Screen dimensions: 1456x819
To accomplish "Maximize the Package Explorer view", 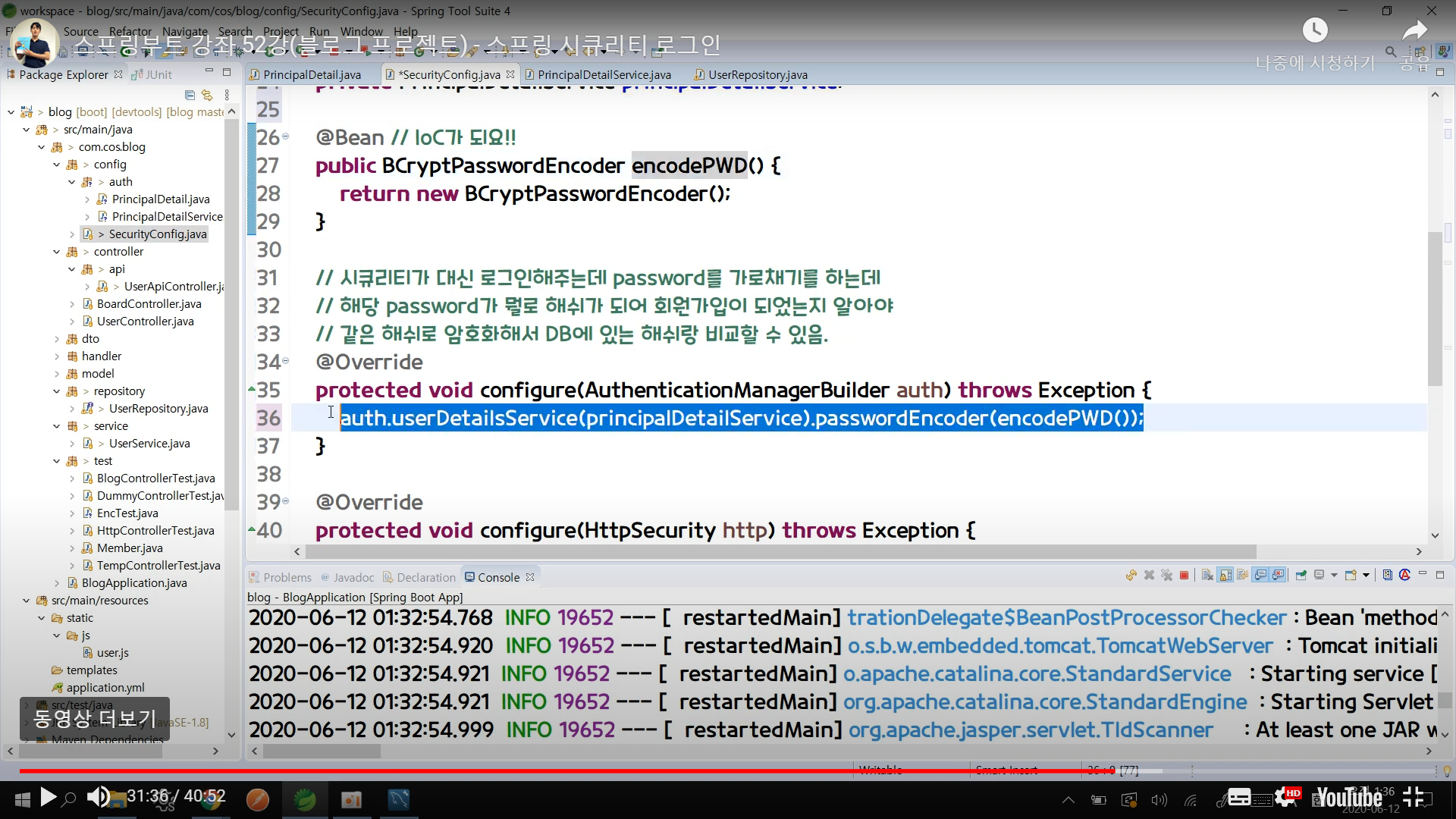I will 226,71.
